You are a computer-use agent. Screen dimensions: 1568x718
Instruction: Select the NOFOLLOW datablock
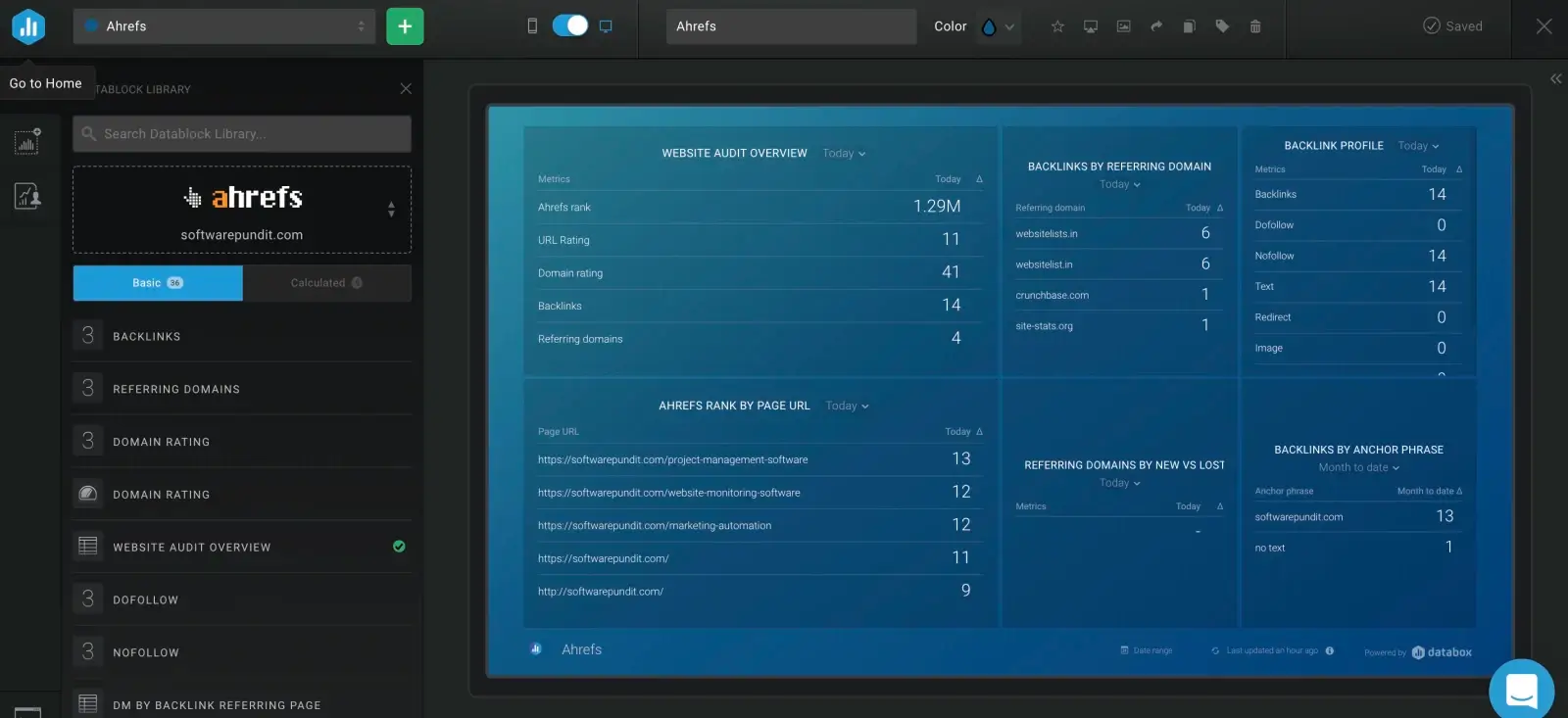point(242,652)
